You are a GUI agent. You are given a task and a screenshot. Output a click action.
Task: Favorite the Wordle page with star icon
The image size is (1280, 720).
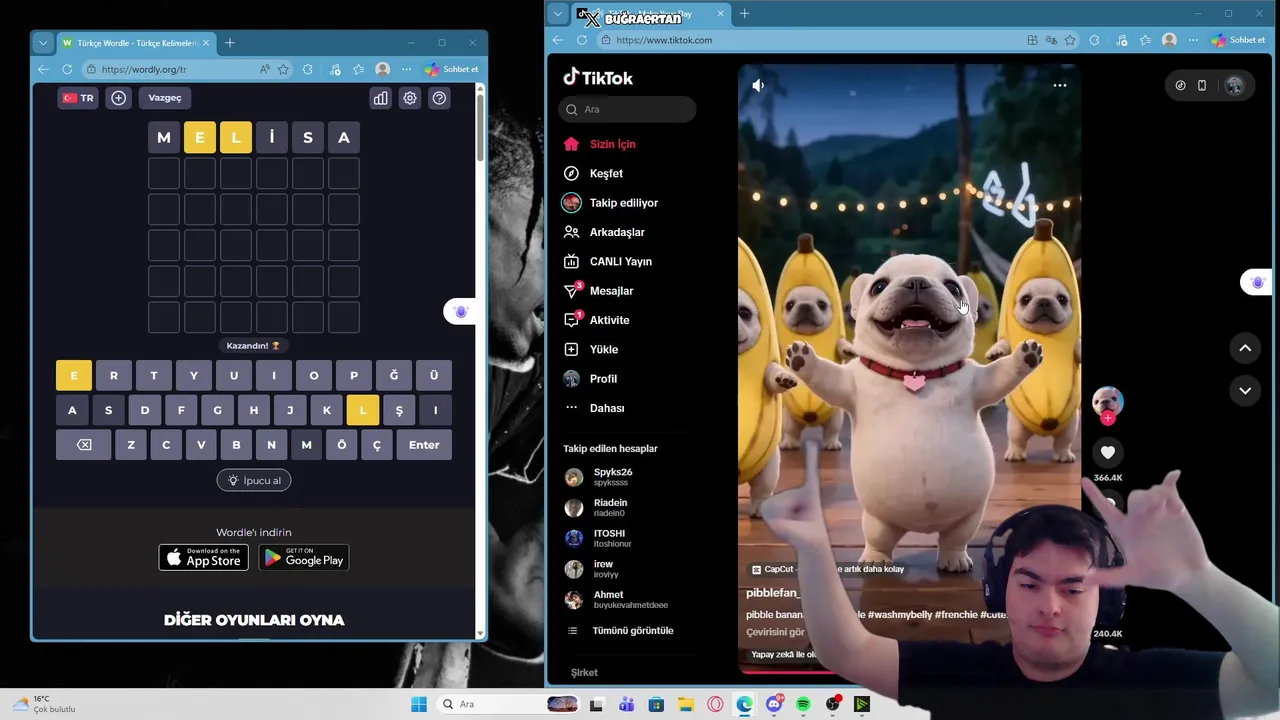[283, 69]
